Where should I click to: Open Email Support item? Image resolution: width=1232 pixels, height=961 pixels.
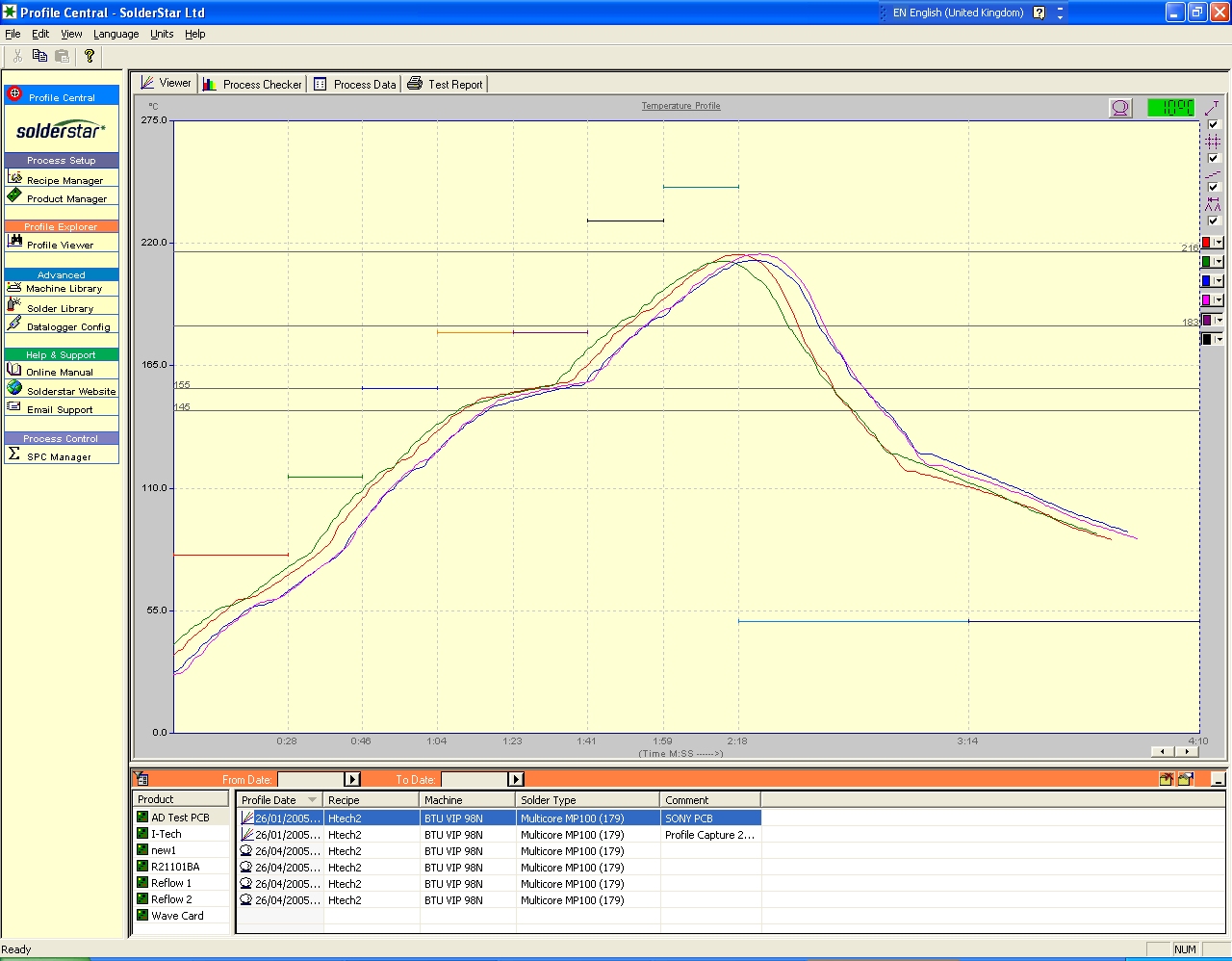click(62, 408)
